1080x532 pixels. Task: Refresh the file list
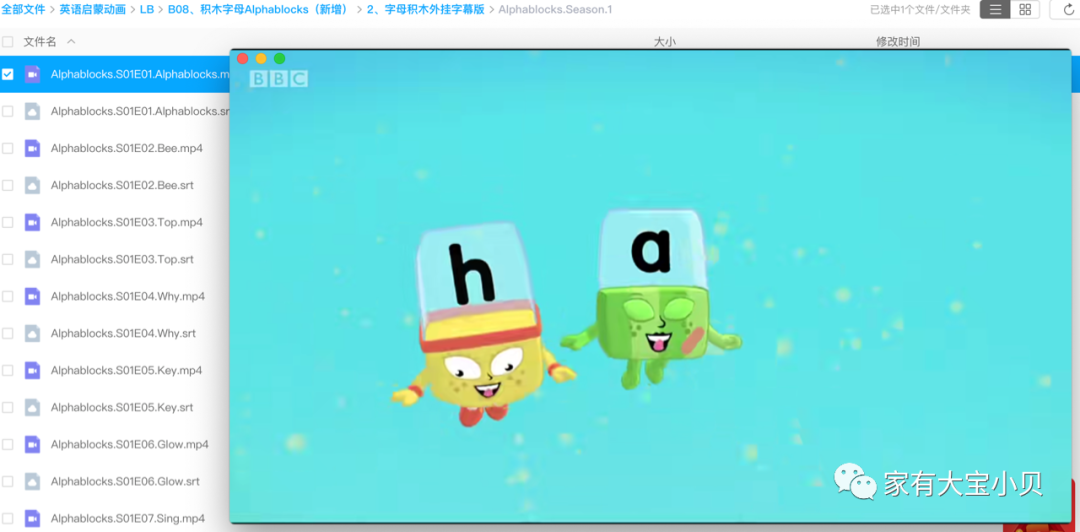point(1068,10)
